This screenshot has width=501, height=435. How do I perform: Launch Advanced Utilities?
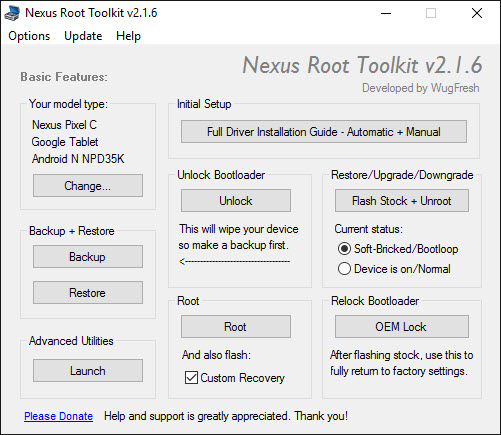click(88, 371)
